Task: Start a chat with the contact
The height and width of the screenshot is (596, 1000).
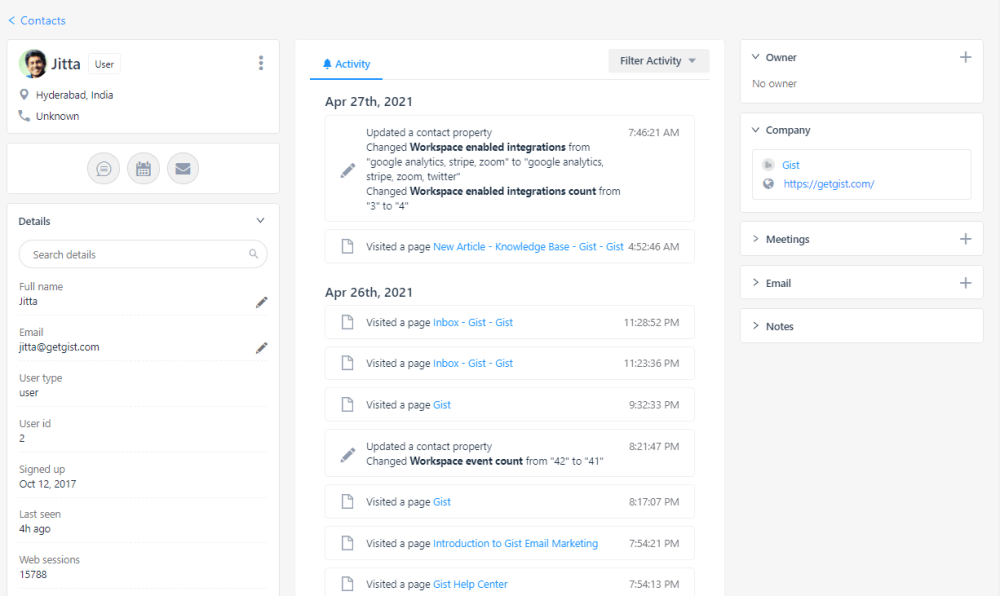Action: tap(103, 169)
